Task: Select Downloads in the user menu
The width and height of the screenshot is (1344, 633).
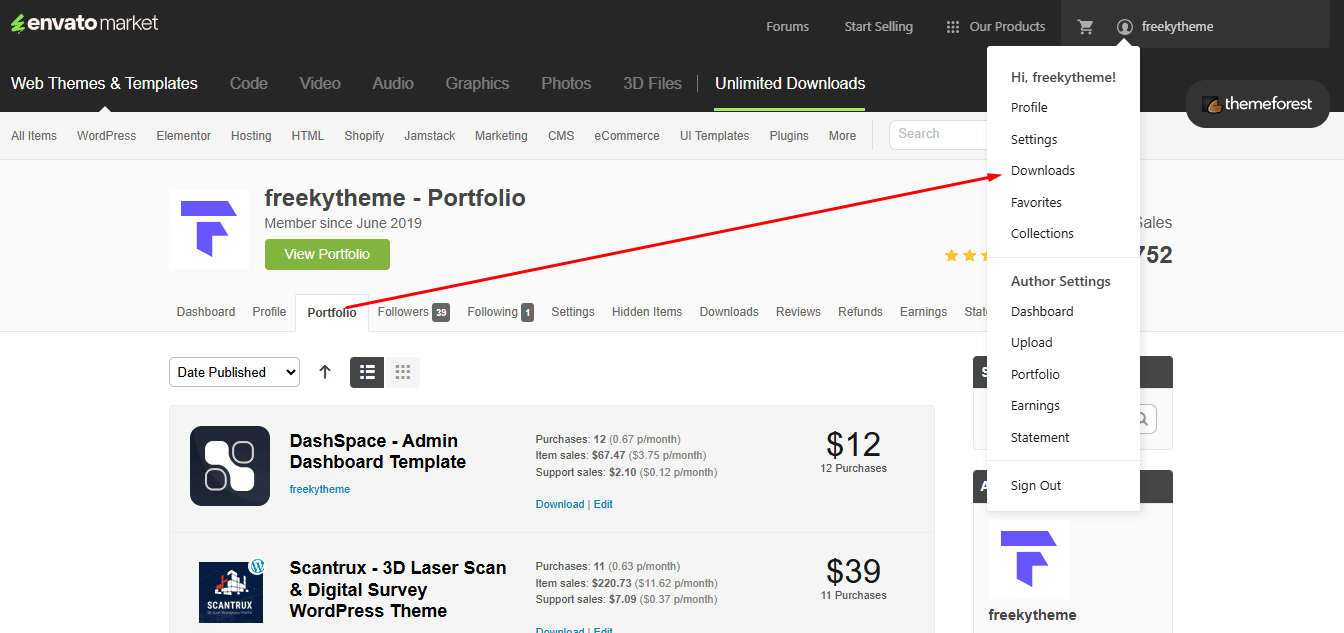Action: click(x=1043, y=171)
